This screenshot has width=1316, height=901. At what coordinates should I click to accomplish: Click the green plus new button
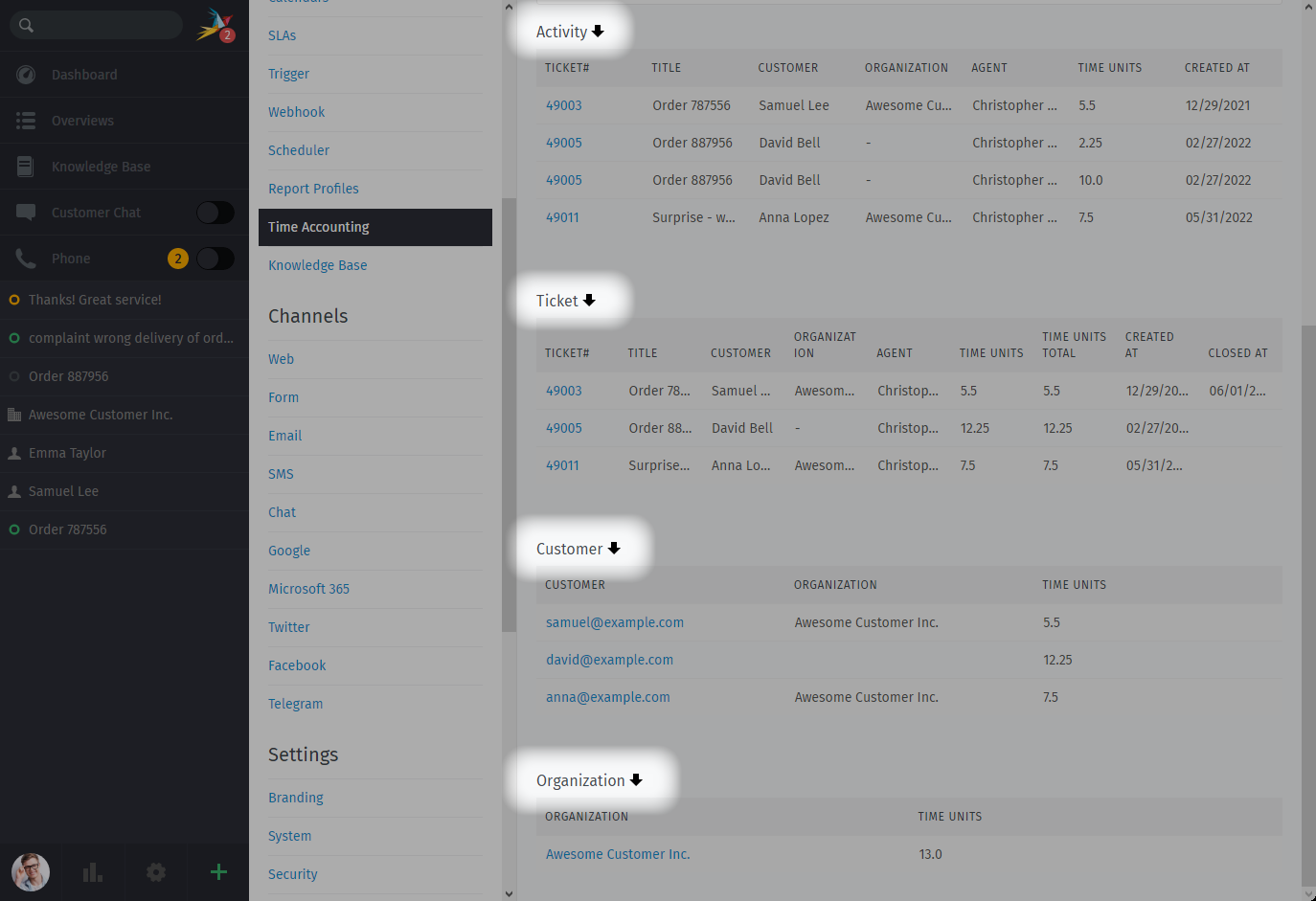click(218, 871)
